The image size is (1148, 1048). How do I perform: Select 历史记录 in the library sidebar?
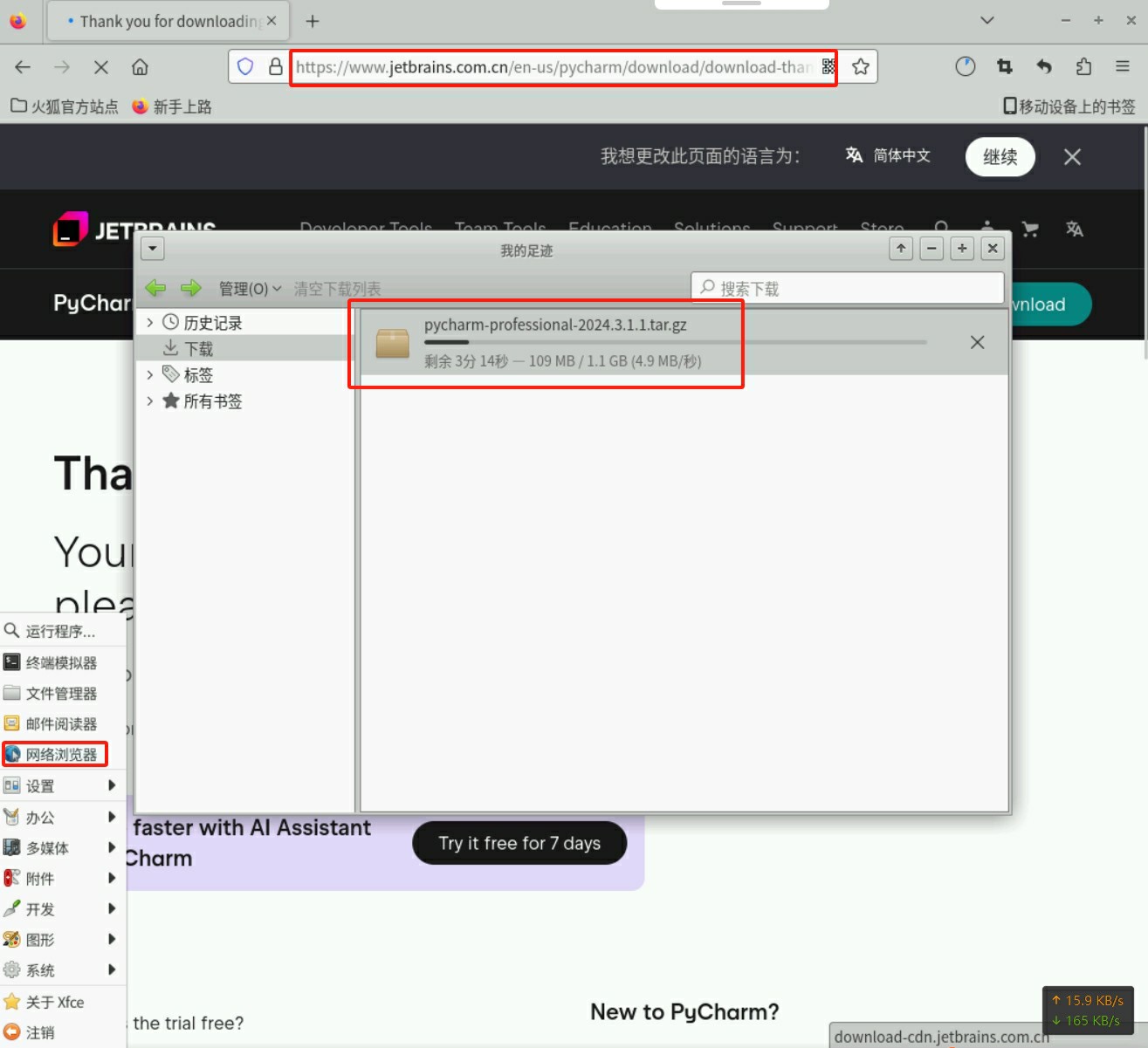pyautogui.click(x=213, y=323)
